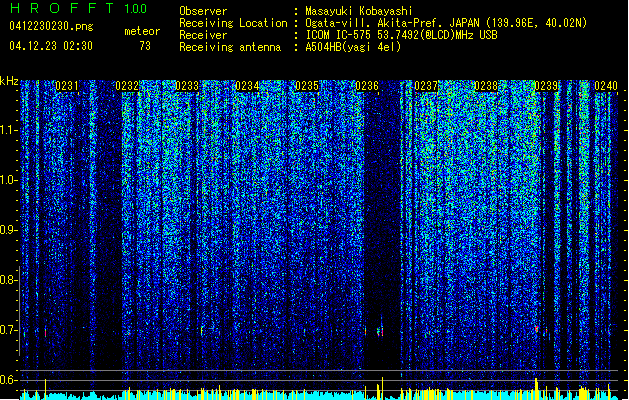Click the 0.7 kHz axis tick label
The width and height of the screenshot is (629, 400).
point(8,330)
